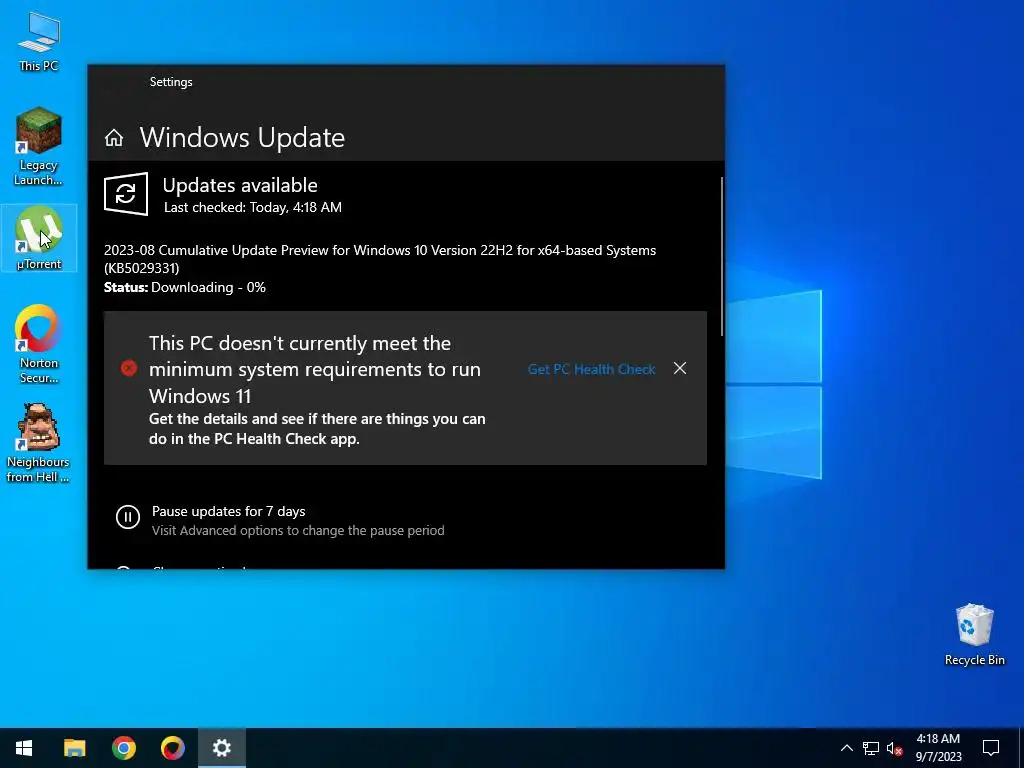Select the Neighbours from Hell shortcut
Viewport: 1024px width, 768px height.
(x=38, y=443)
